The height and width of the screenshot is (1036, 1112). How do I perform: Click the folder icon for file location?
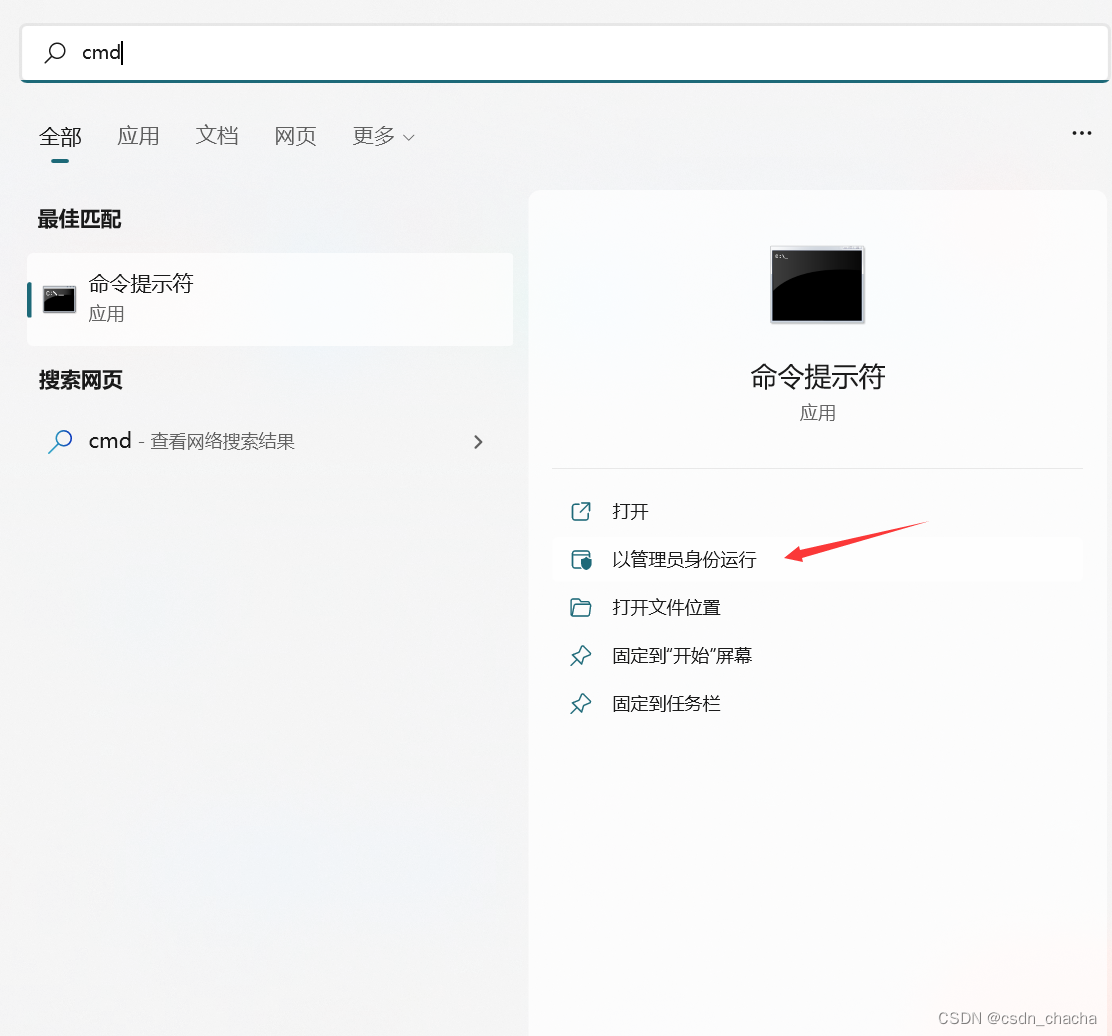click(581, 608)
